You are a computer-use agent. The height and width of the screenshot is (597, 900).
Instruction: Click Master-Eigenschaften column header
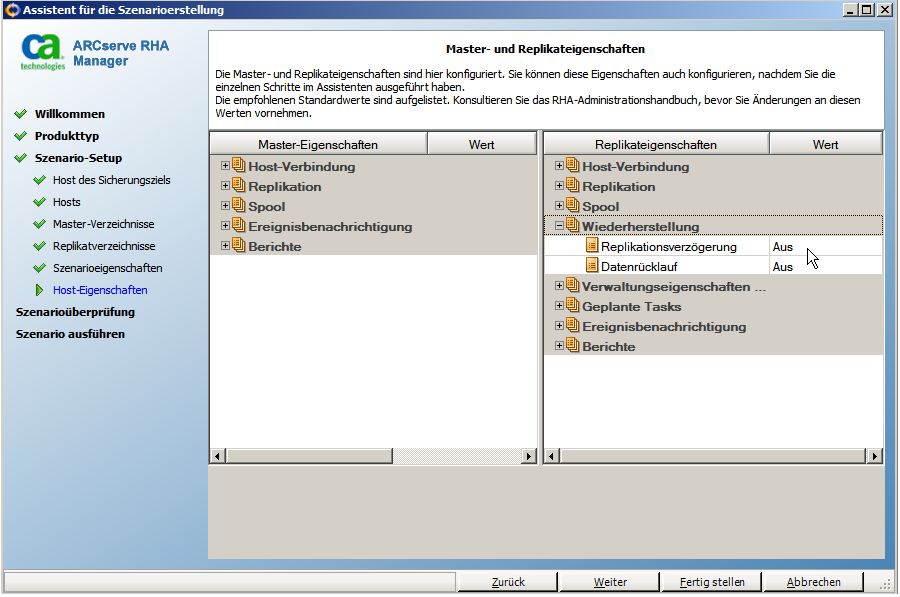318,144
